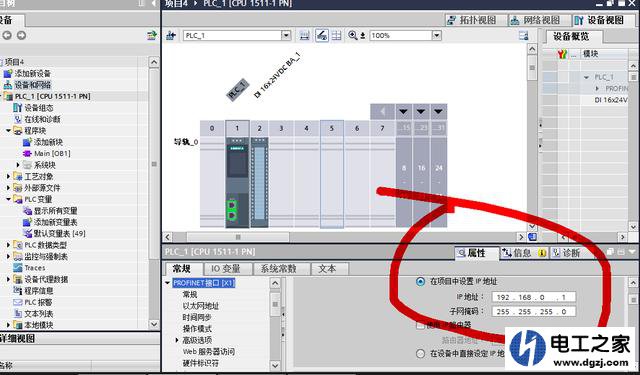
Task: Open Traces item in project tree
Action: (35, 268)
